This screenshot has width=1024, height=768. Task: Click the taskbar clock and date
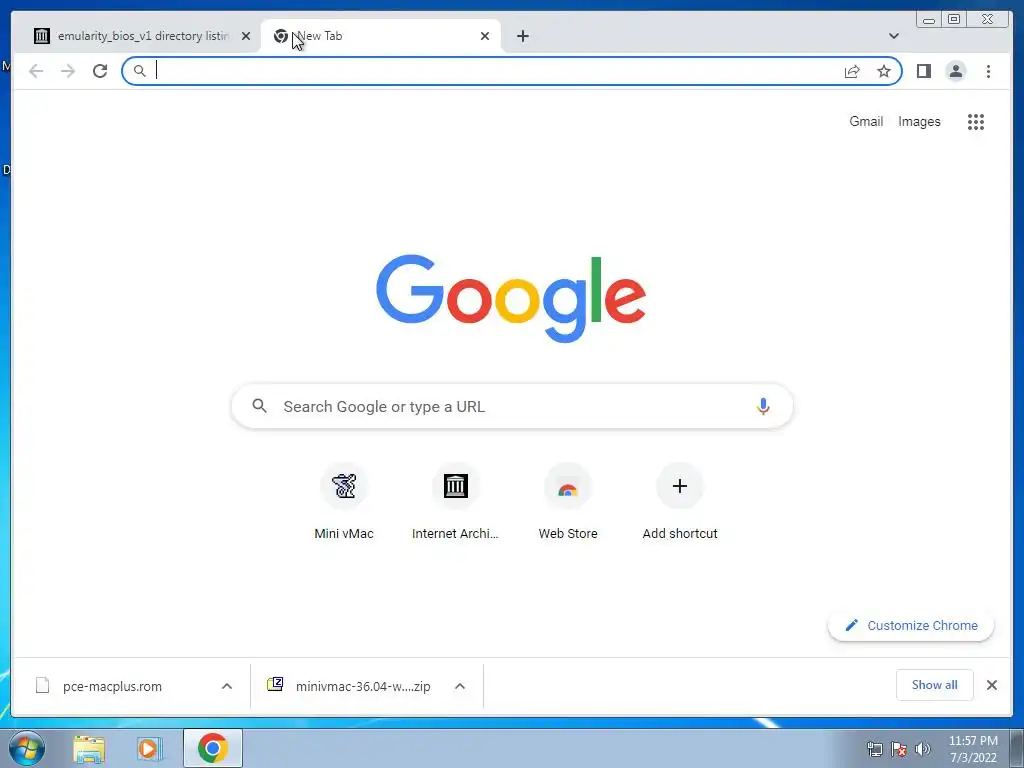pyautogui.click(x=972, y=749)
